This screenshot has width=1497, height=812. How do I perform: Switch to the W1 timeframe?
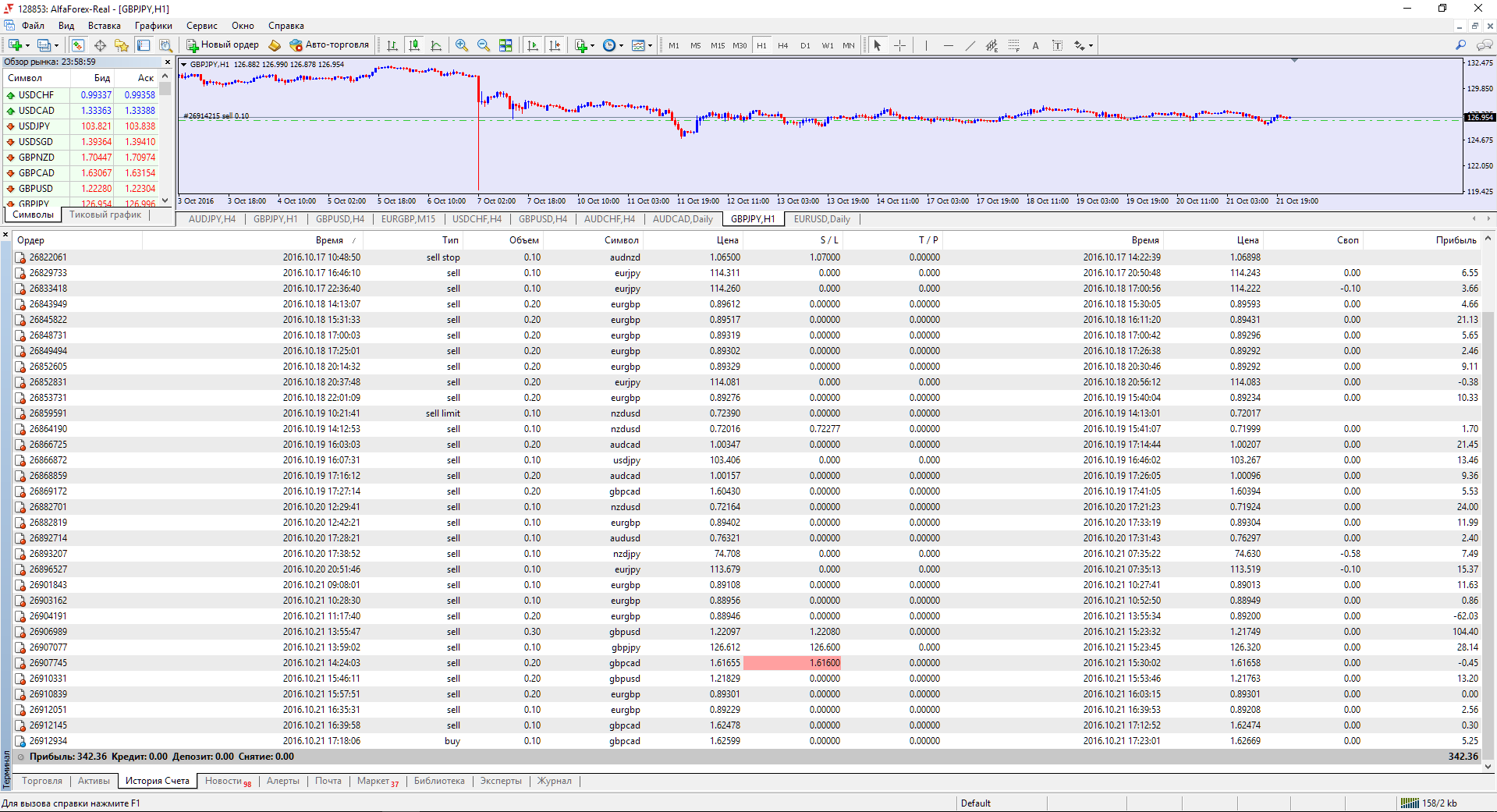(827, 45)
